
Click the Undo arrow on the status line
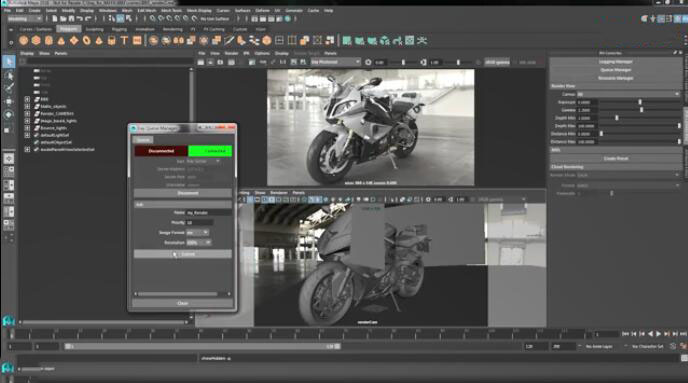[79, 19]
